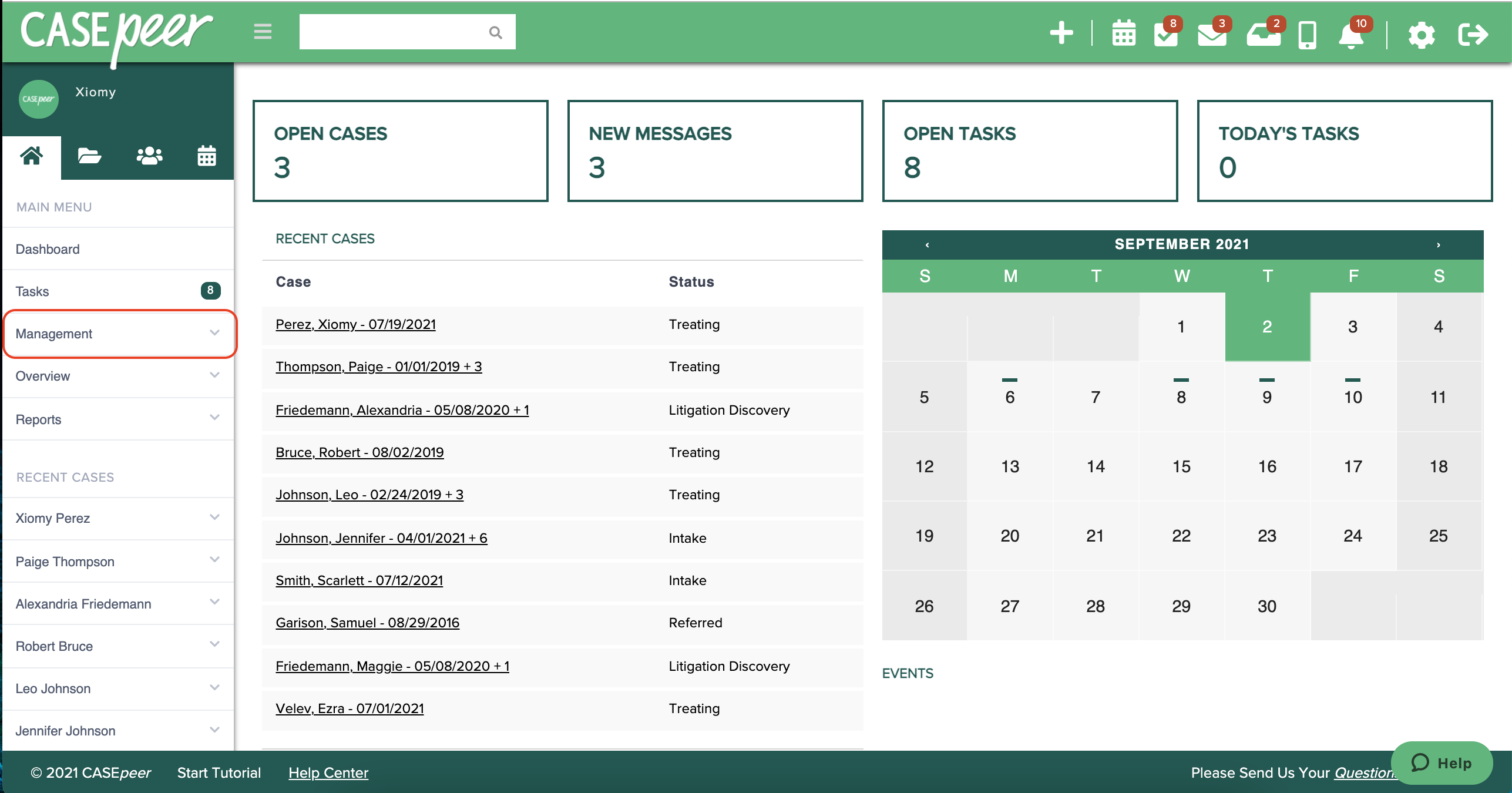Click the Status column header

691,282
